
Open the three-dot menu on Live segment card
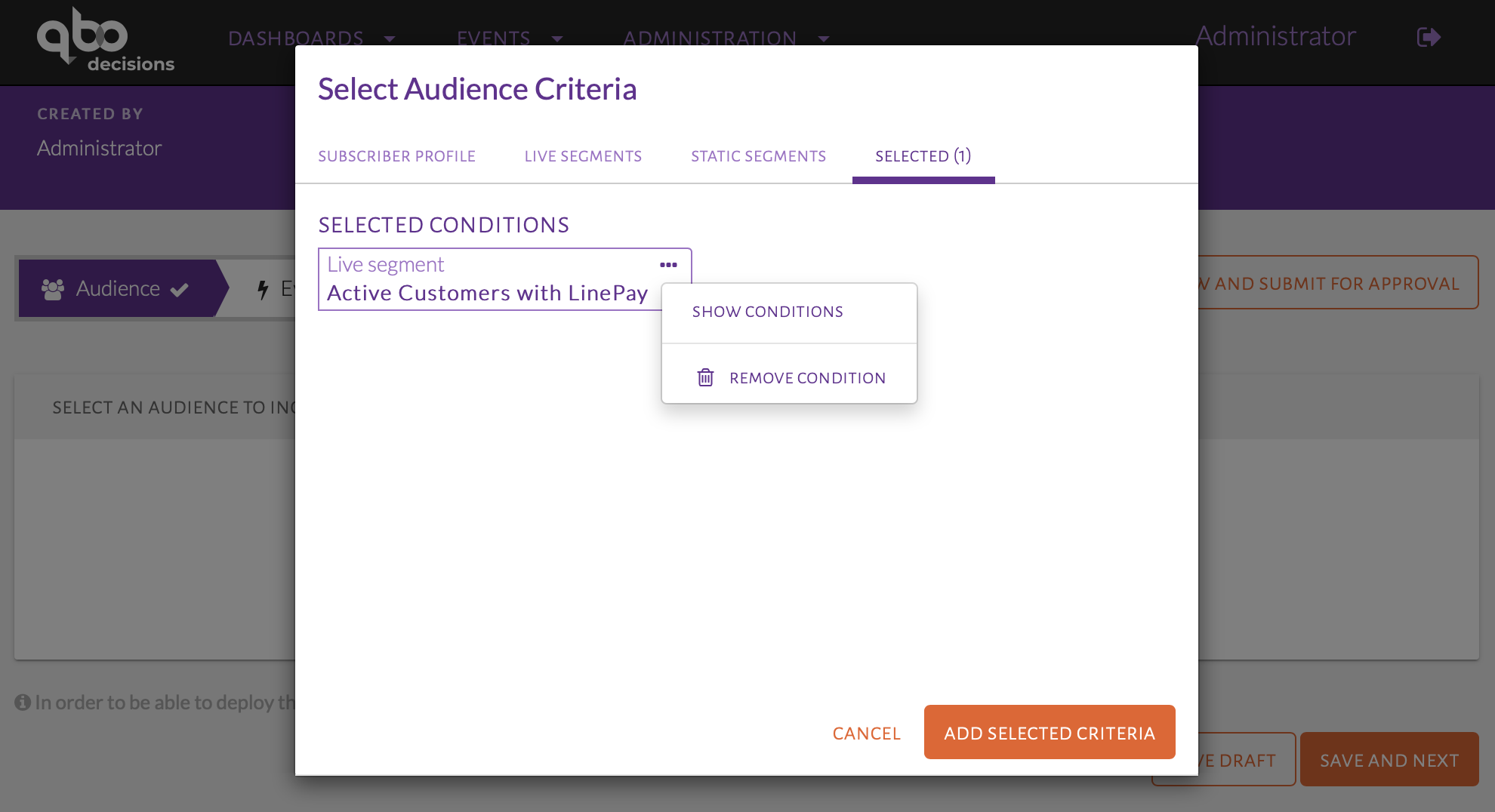point(668,265)
